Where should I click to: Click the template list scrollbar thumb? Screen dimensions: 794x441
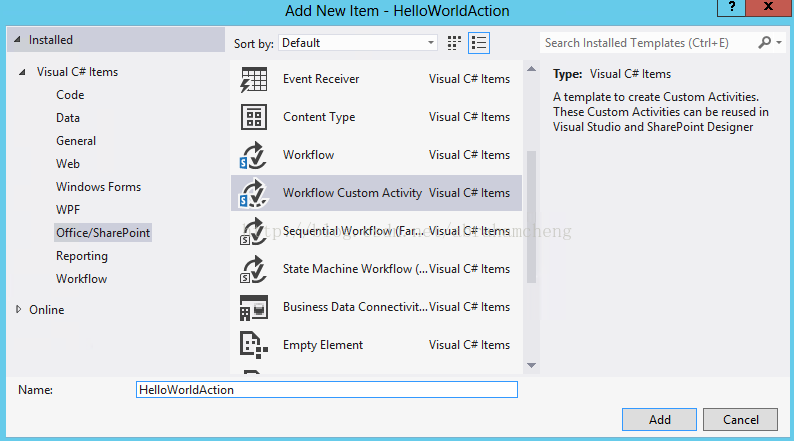(531, 217)
